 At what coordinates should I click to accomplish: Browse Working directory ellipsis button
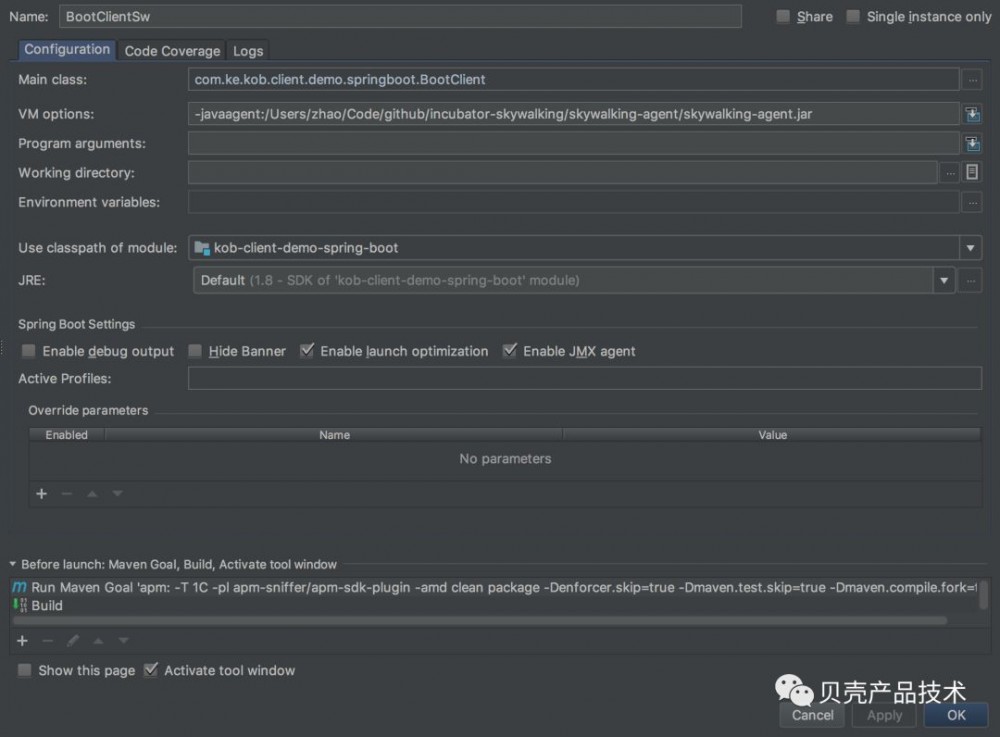pyautogui.click(x=950, y=173)
